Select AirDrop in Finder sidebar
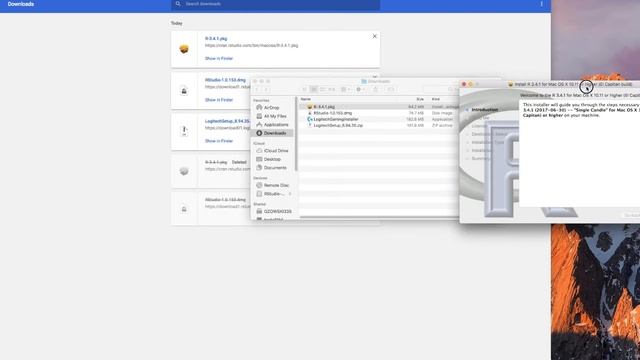This screenshot has width=640, height=360. pos(271,108)
